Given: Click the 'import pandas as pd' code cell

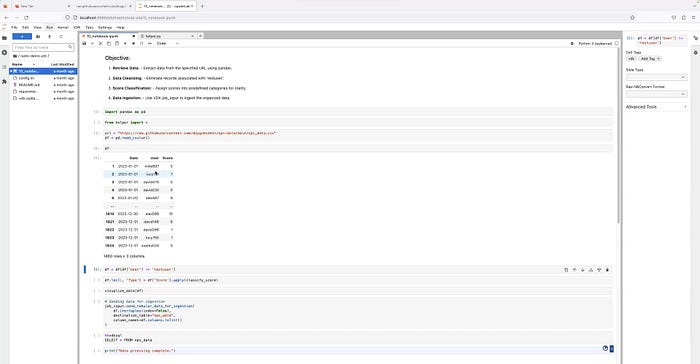Looking at the screenshot, I should [x=358, y=112].
